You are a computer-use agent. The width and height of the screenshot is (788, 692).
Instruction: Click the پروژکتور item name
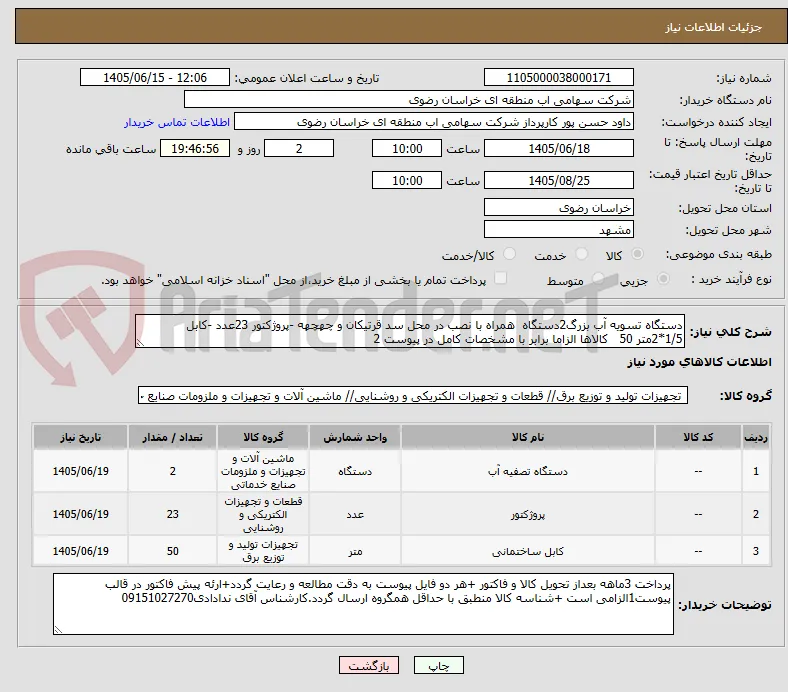point(528,515)
